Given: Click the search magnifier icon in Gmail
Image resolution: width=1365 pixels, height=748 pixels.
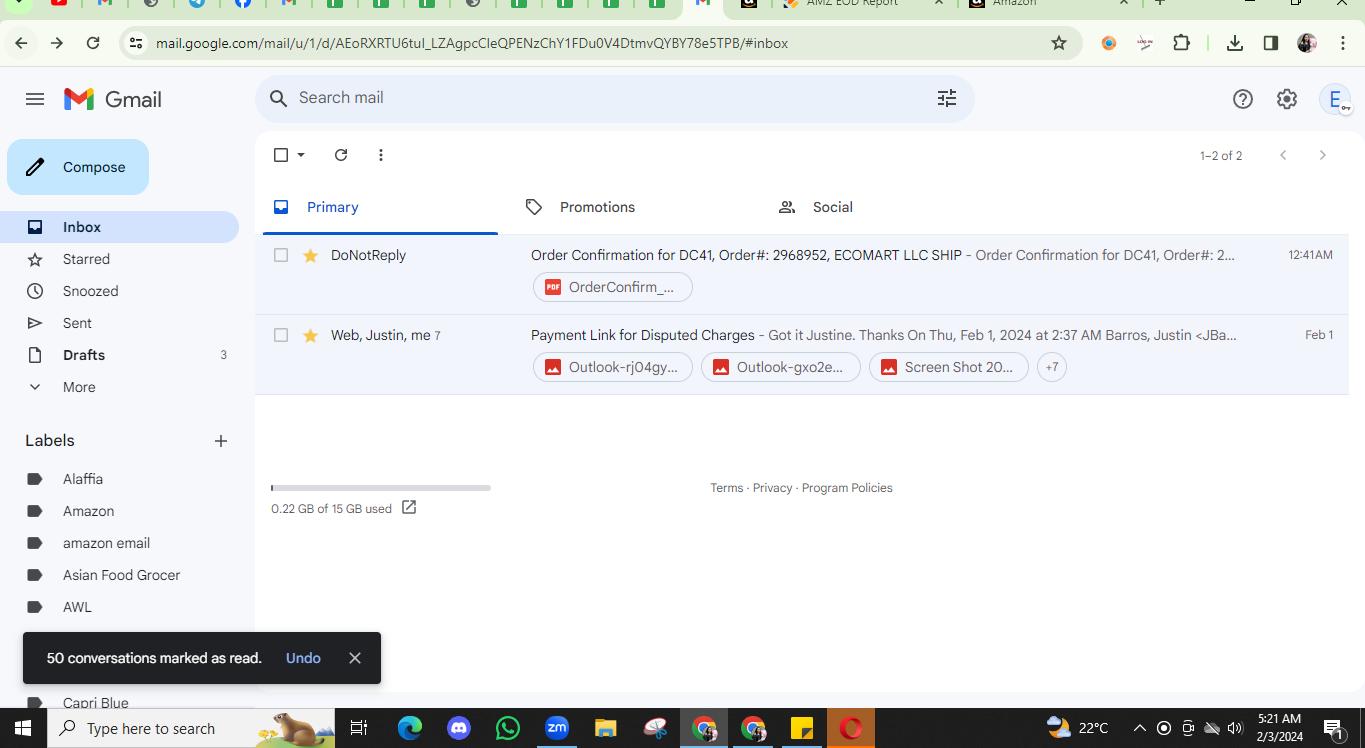Looking at the screenshot, I should (x=279, y=98).
